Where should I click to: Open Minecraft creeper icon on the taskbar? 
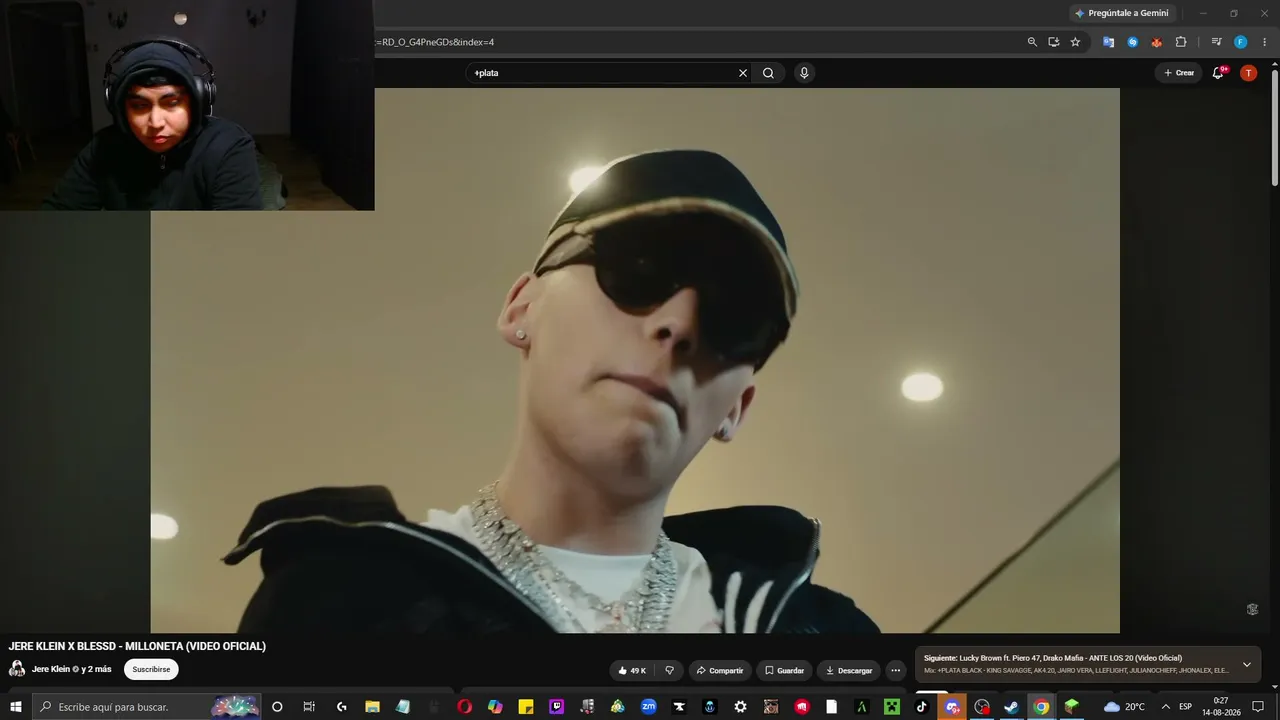tap(891, 707)
